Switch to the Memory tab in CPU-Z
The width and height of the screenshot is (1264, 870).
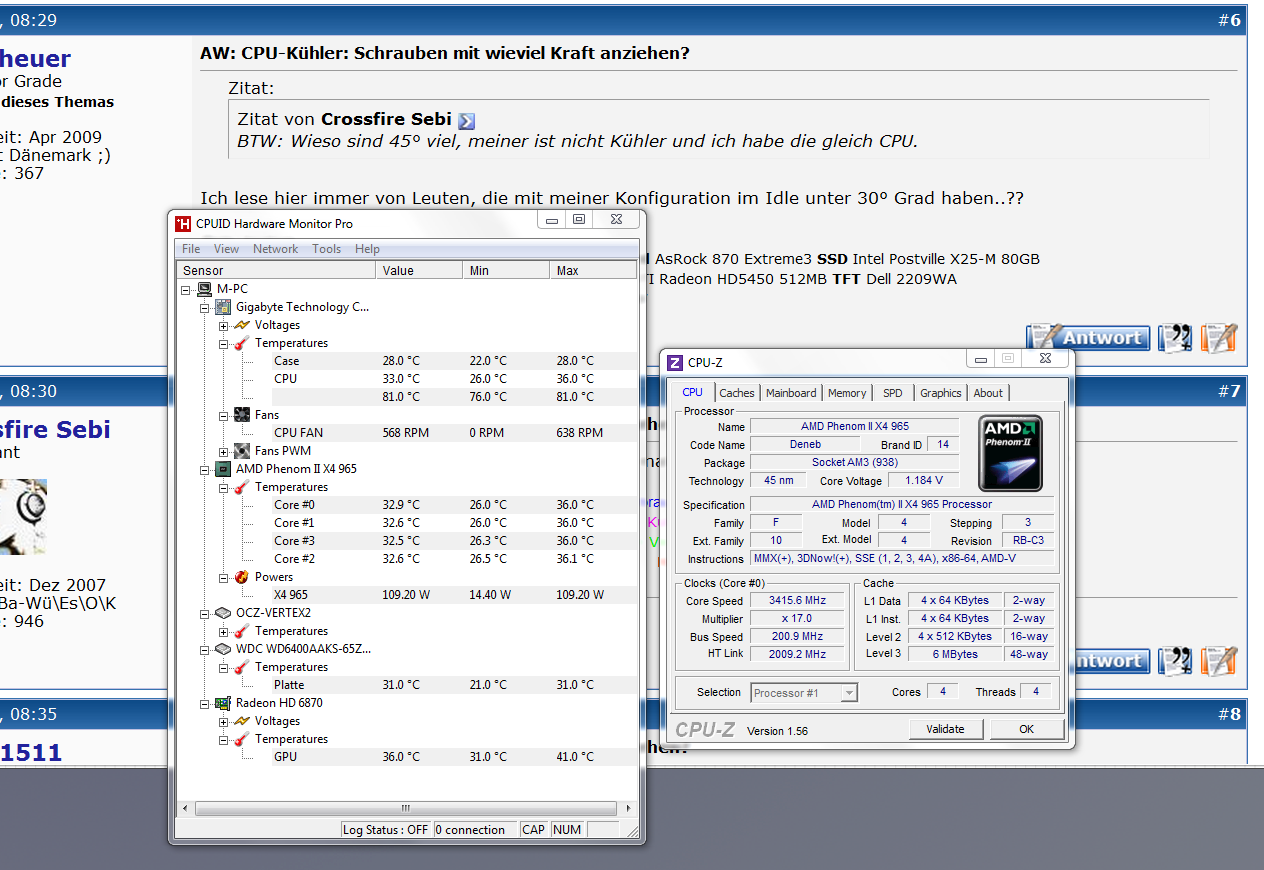pyautogui.click(x=847, y=393)
